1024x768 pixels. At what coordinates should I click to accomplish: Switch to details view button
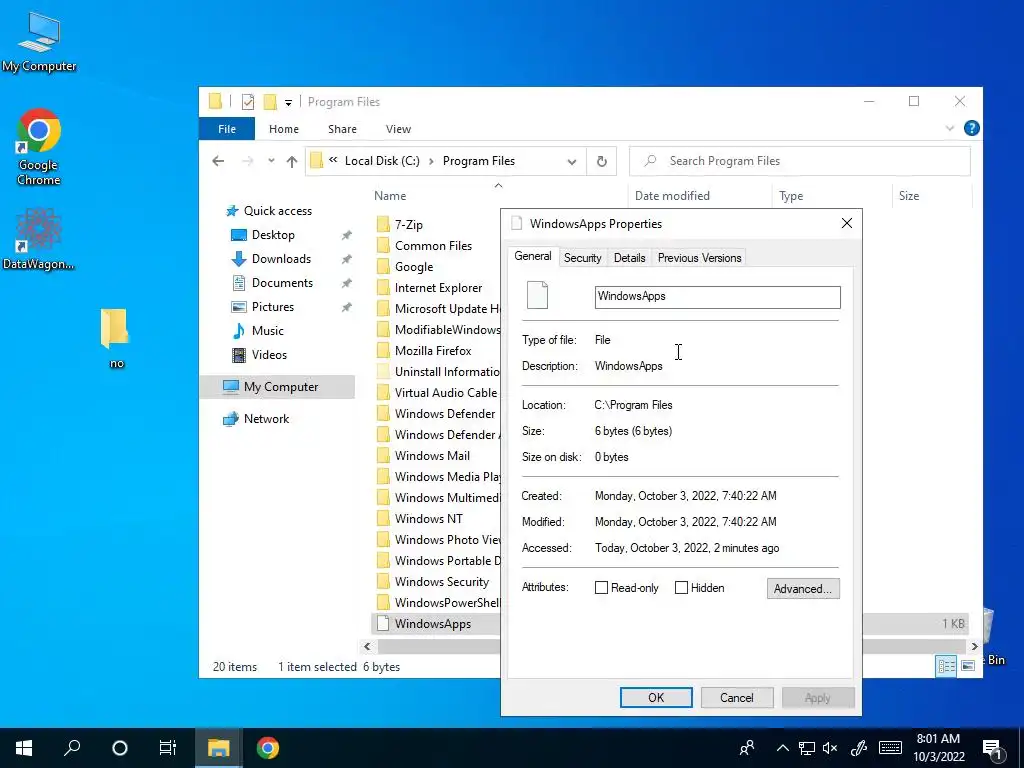(946, 665)
